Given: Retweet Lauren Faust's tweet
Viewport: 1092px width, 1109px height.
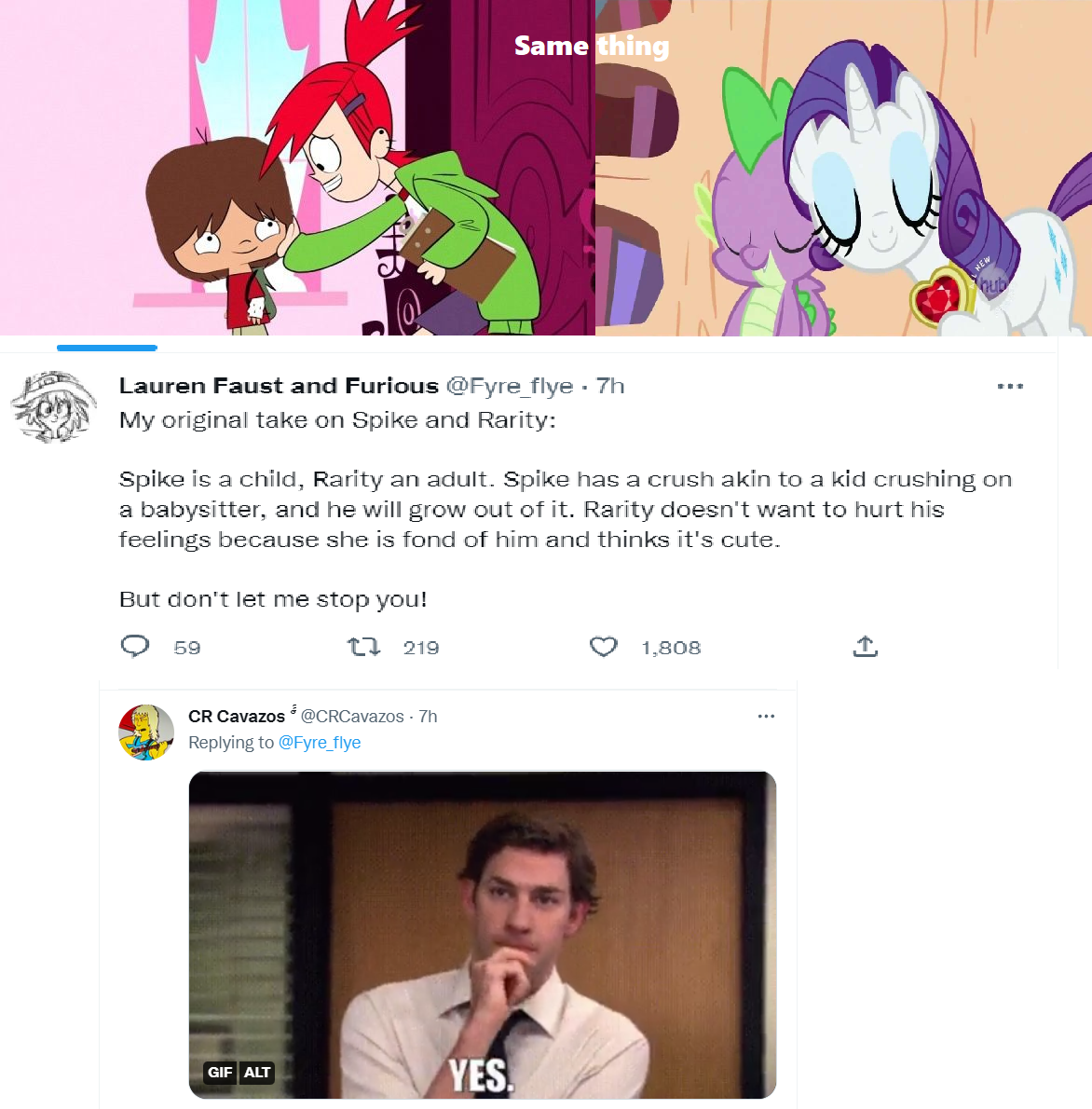Looking at the screenshot, I should click(x=363, y=646).
